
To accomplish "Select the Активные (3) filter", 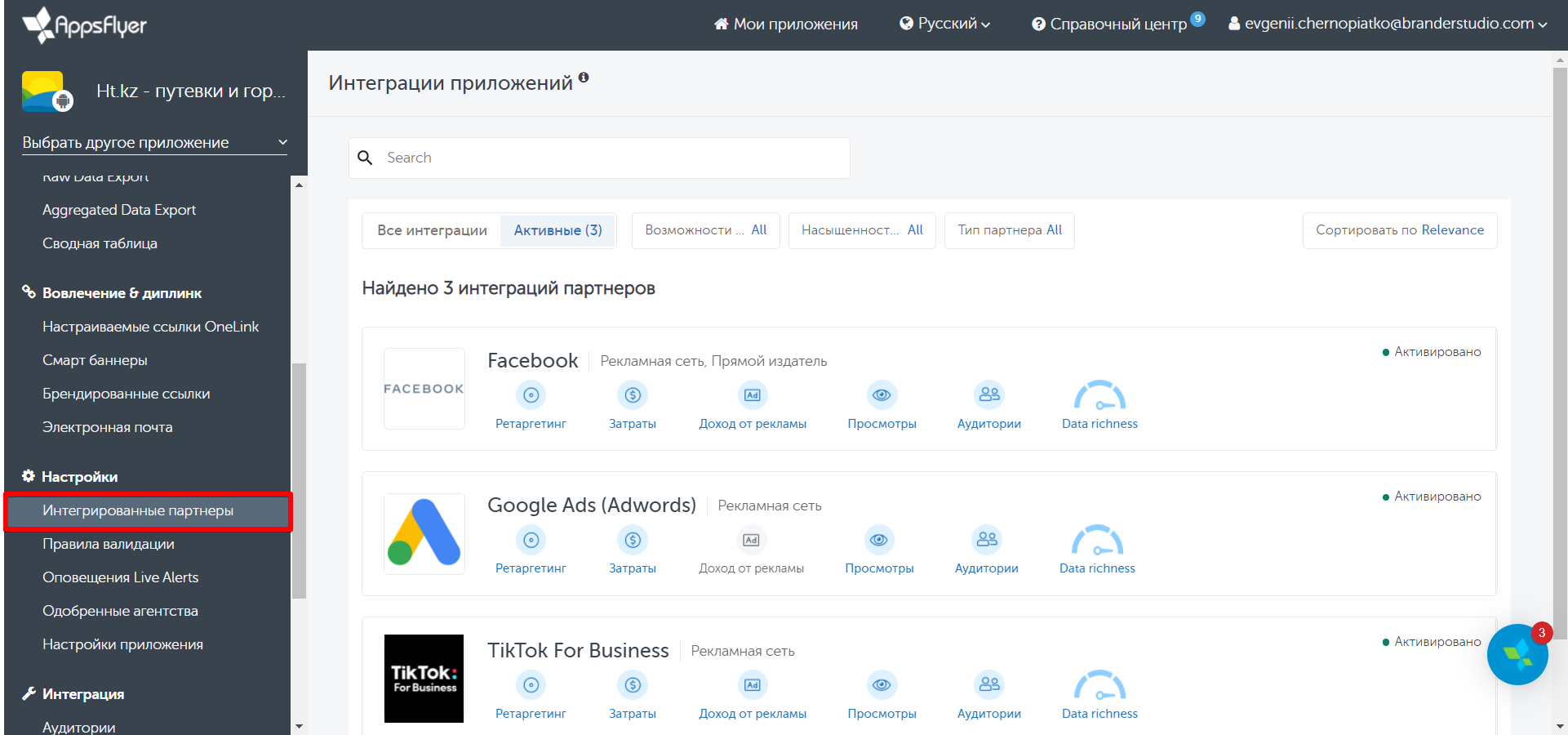I will click(x=557, y=230).
